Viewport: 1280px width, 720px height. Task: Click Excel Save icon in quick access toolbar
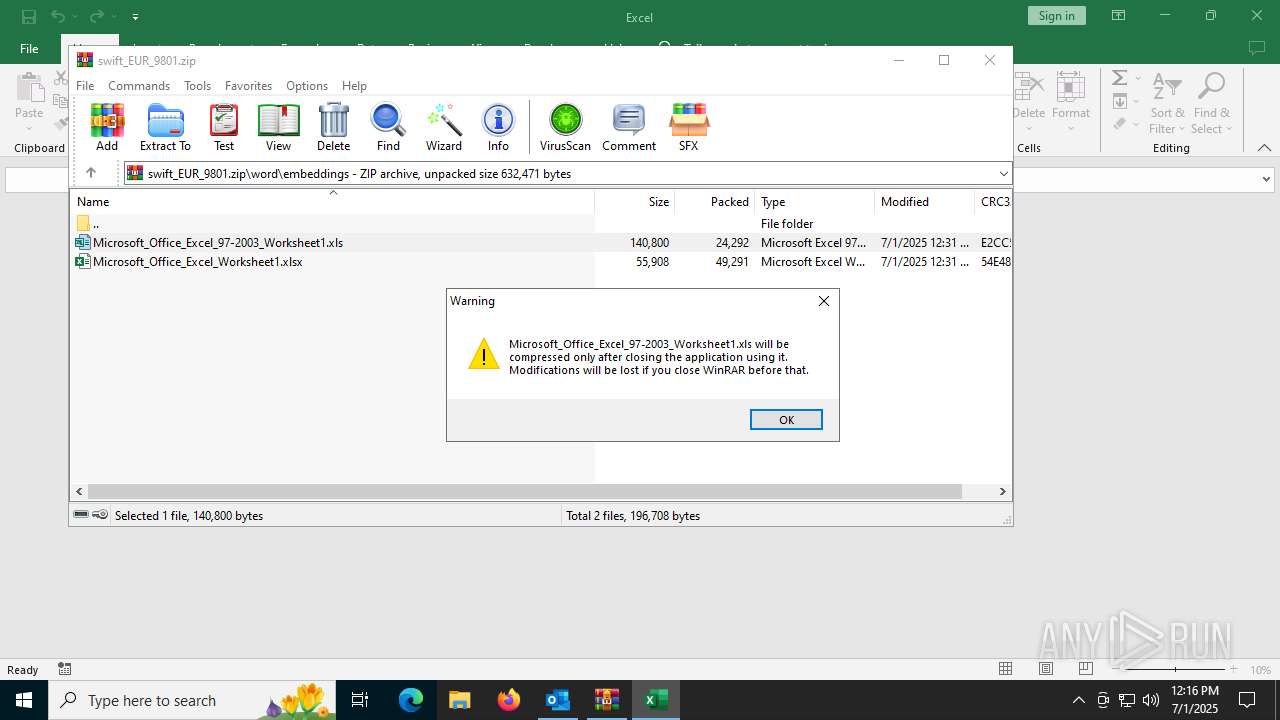point(29,16)
